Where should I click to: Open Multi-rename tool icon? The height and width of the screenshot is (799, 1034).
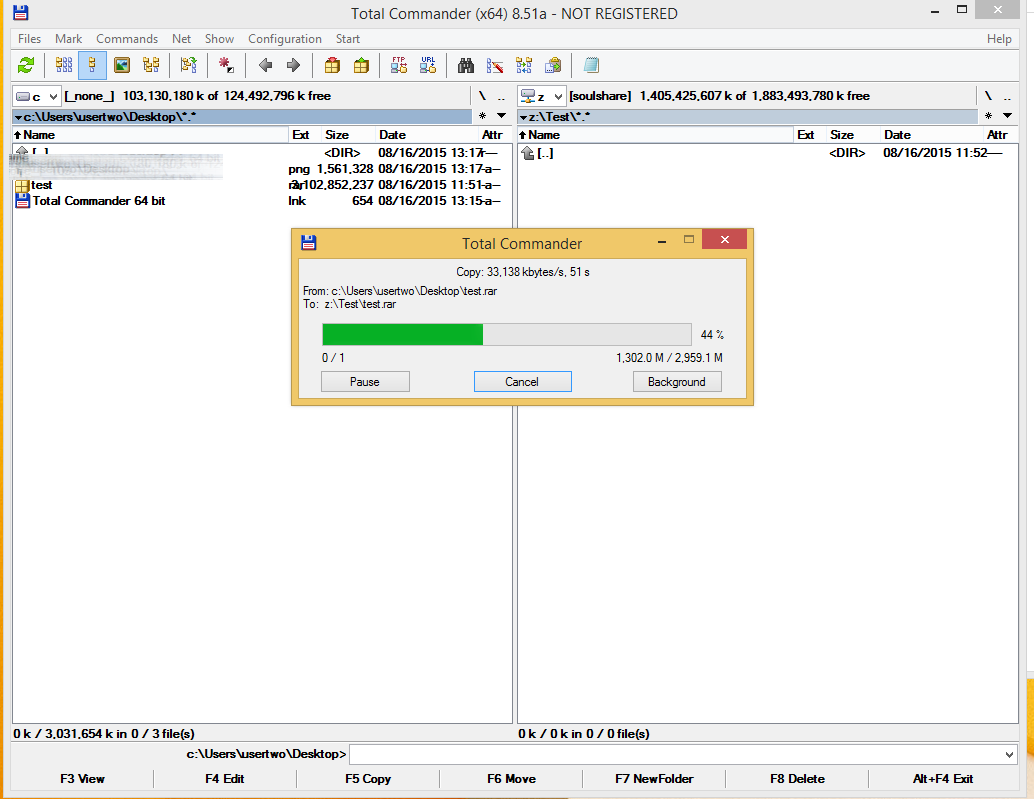495,65
